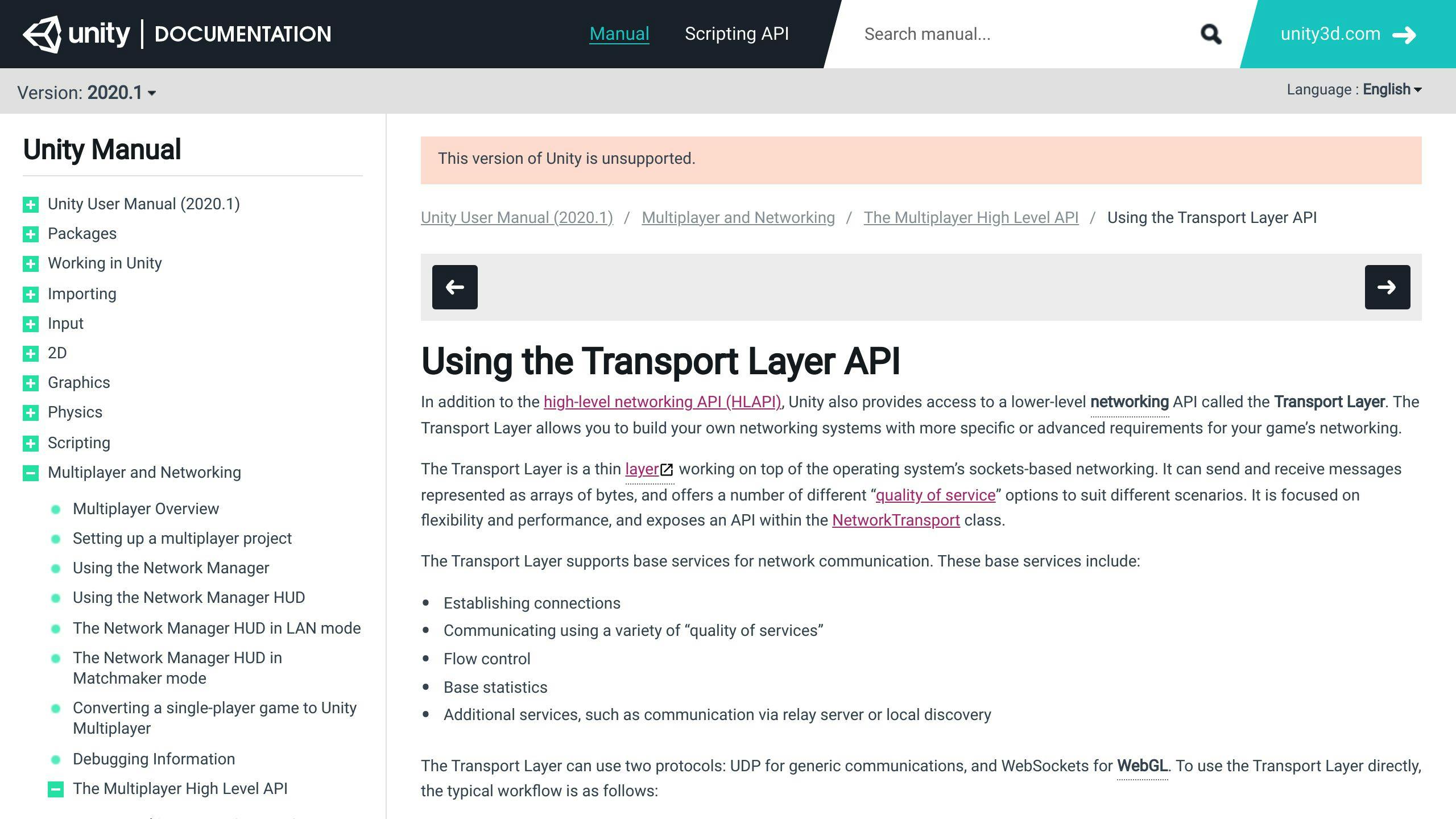Image resolution: width=1456 pixels, height=819 pixels.
Task: Open the high-level networking API (HLAPI) link
Action: click(x=661, y=402)
